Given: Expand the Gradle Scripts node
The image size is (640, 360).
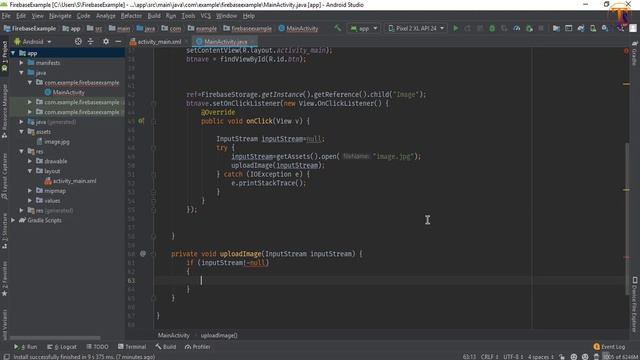Looking at the screenshot, I should click(13, 220).
